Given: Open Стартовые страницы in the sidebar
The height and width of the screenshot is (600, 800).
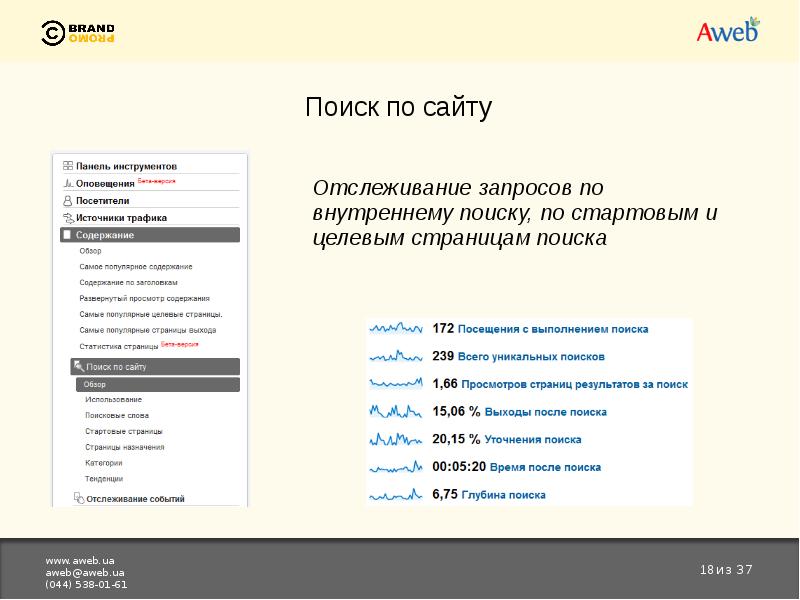Looking at the screenshot, I should pos(123,432).
